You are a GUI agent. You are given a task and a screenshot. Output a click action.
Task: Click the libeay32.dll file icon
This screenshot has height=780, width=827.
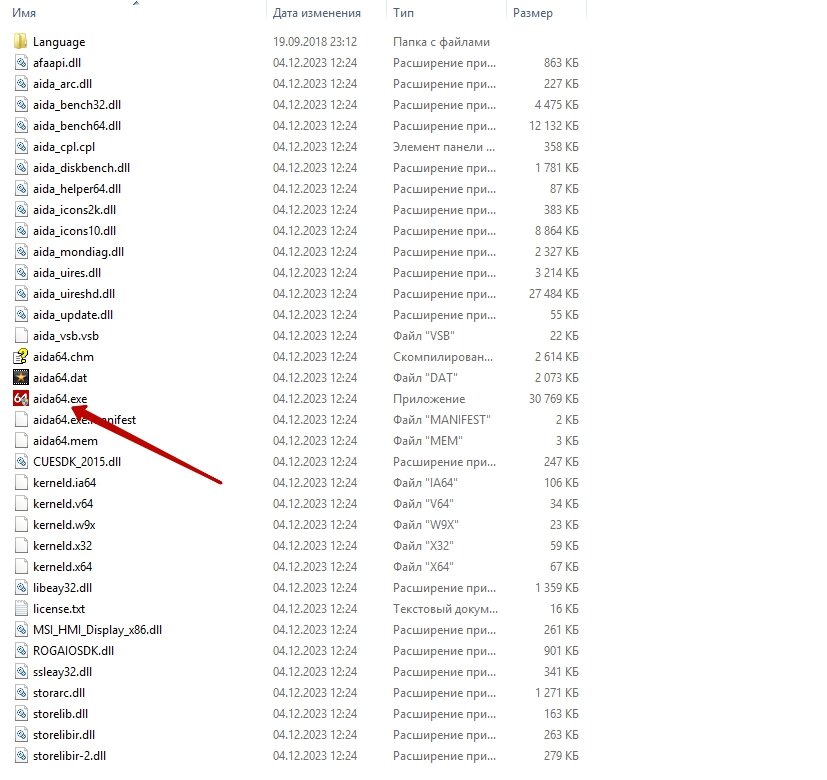coord(21,588)
